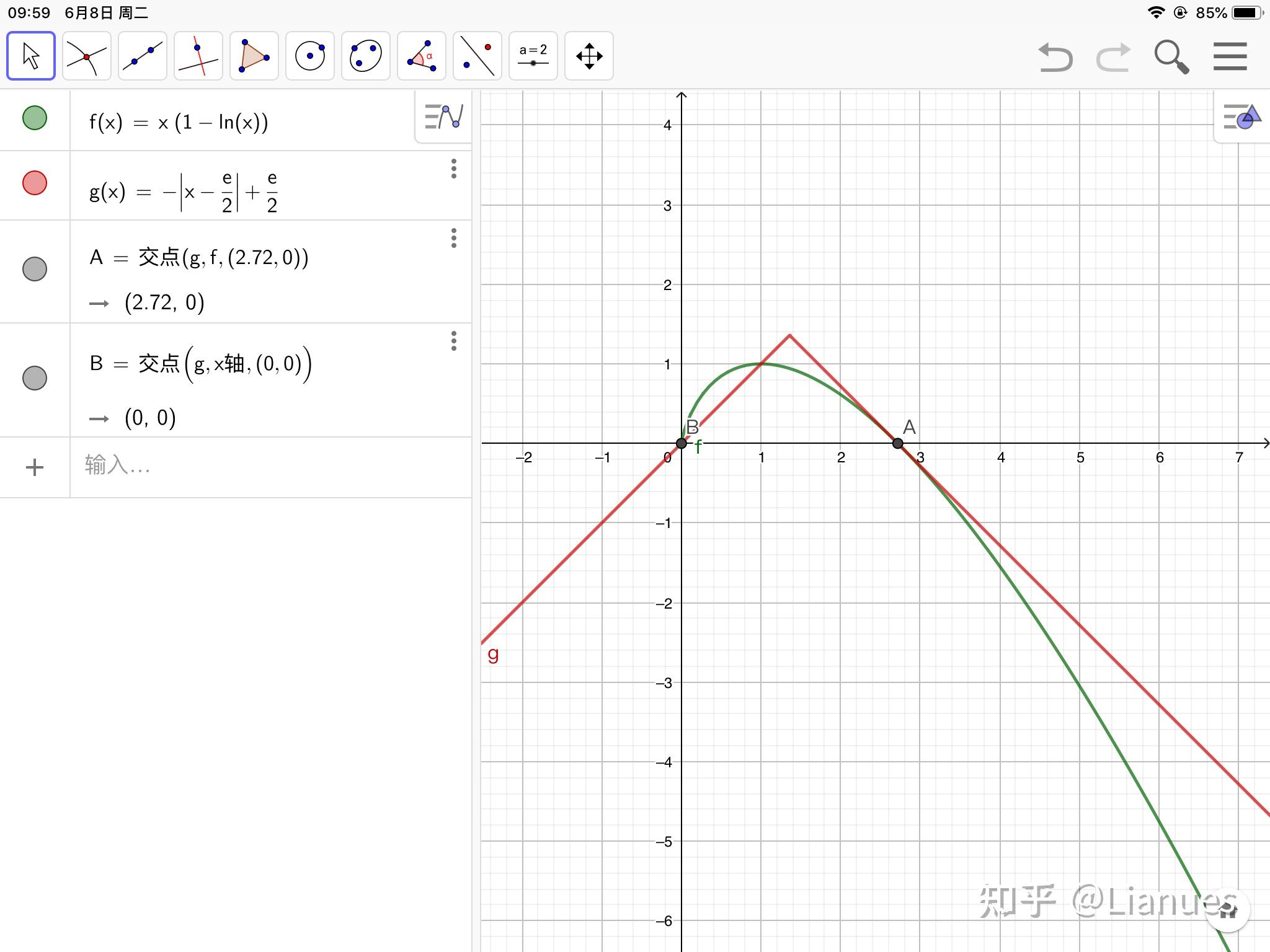Choose the Line through two points tool
Screen dimensions: 1270x952
tap(143, 56)
